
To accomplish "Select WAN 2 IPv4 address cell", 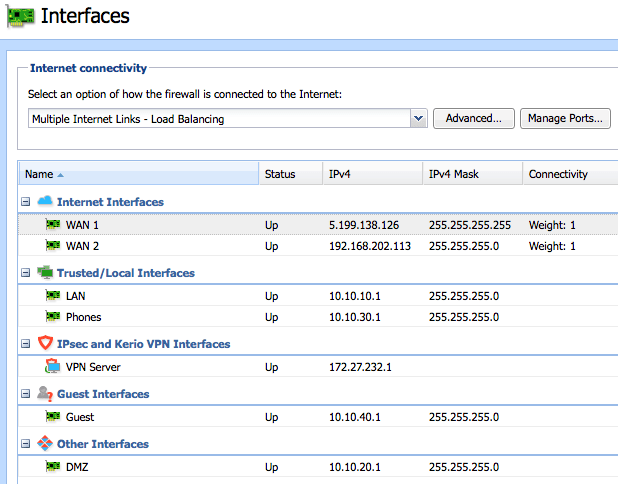I will (370, 246).
